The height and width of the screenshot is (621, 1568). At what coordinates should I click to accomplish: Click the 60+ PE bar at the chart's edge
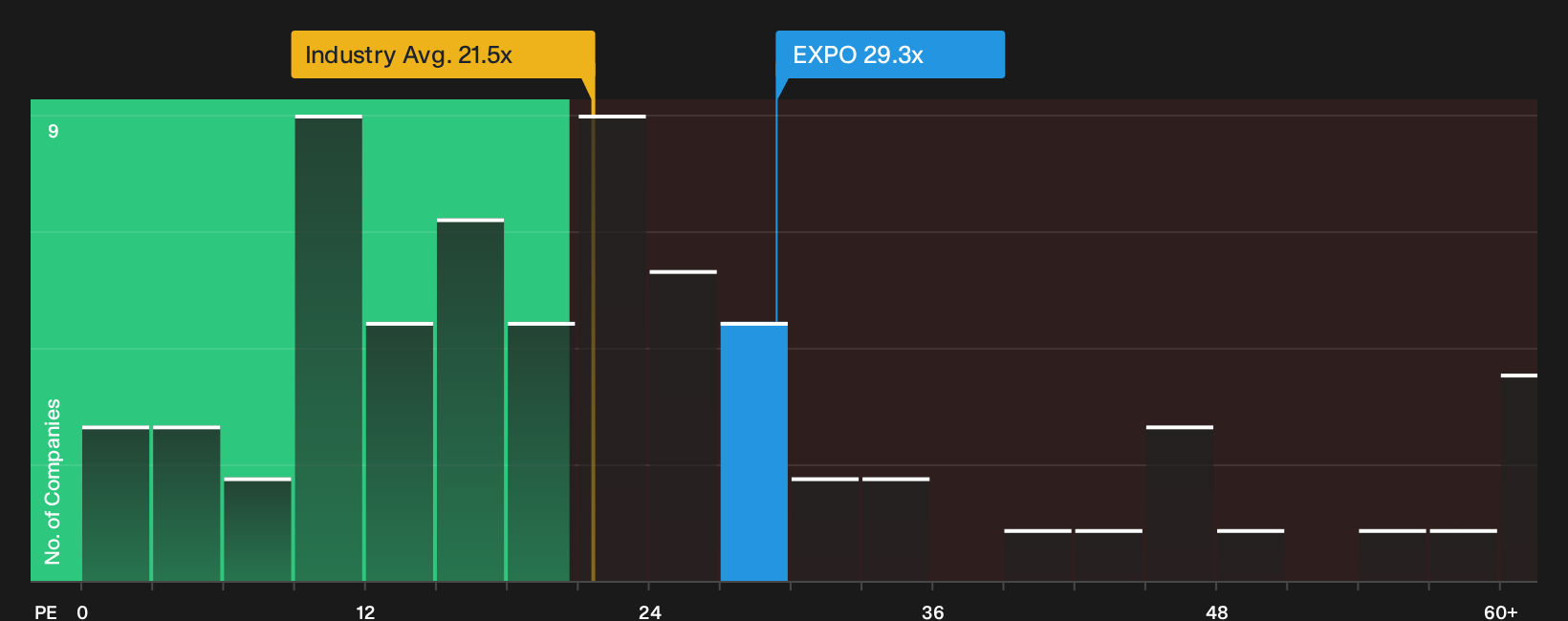tap(1519, 478)
